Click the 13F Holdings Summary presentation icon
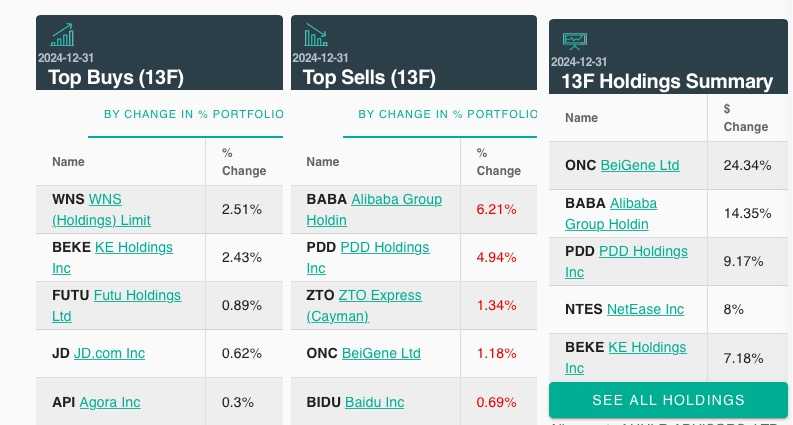 pos(574,41)
